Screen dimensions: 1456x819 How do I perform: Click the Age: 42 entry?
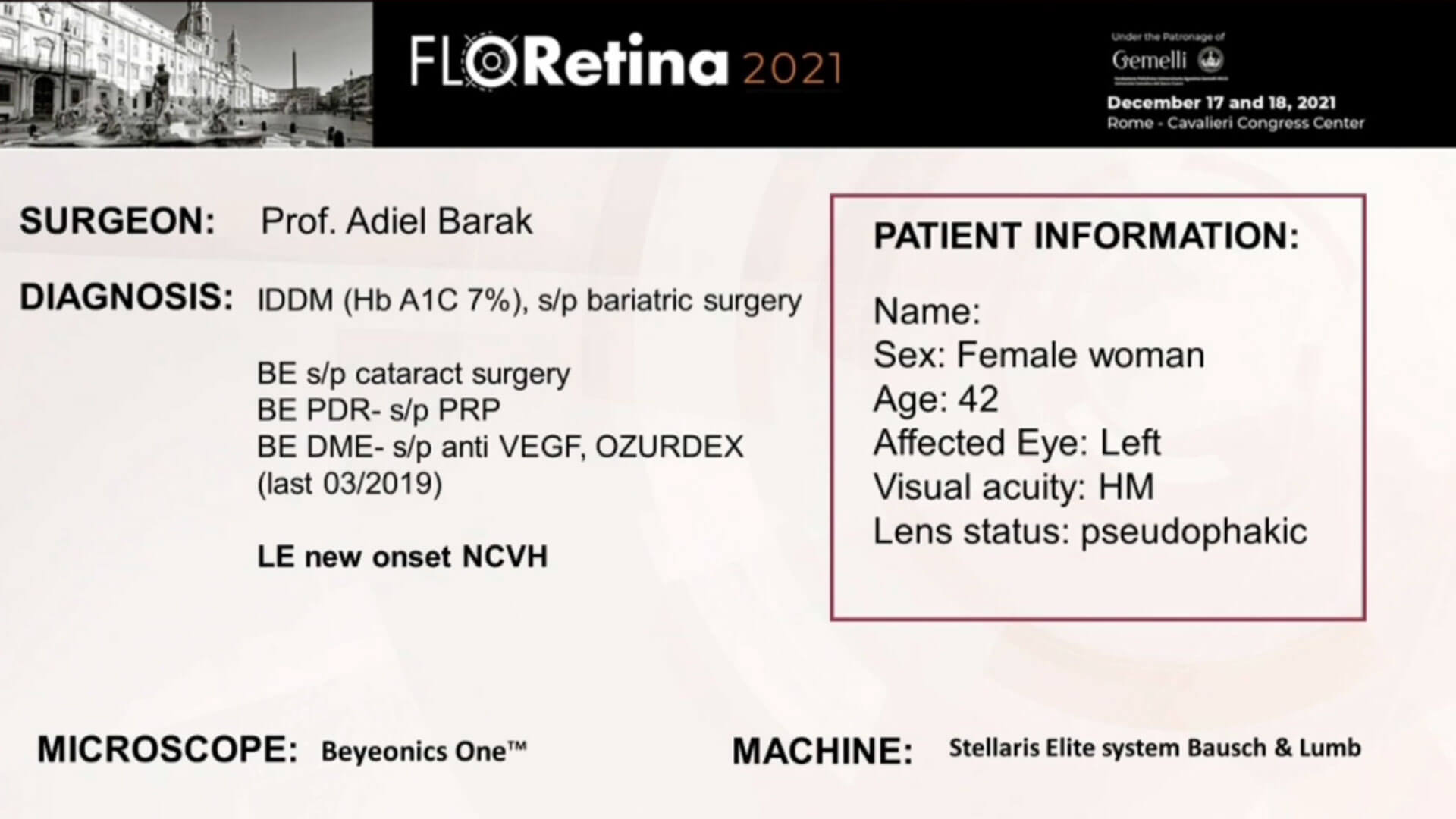pyautogui.click(x=936, y=399)
